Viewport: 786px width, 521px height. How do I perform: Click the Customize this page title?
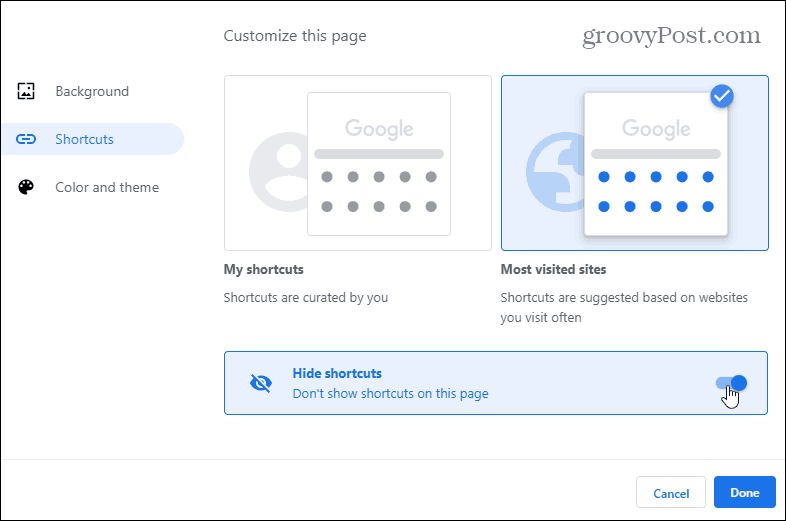[295, 36]
